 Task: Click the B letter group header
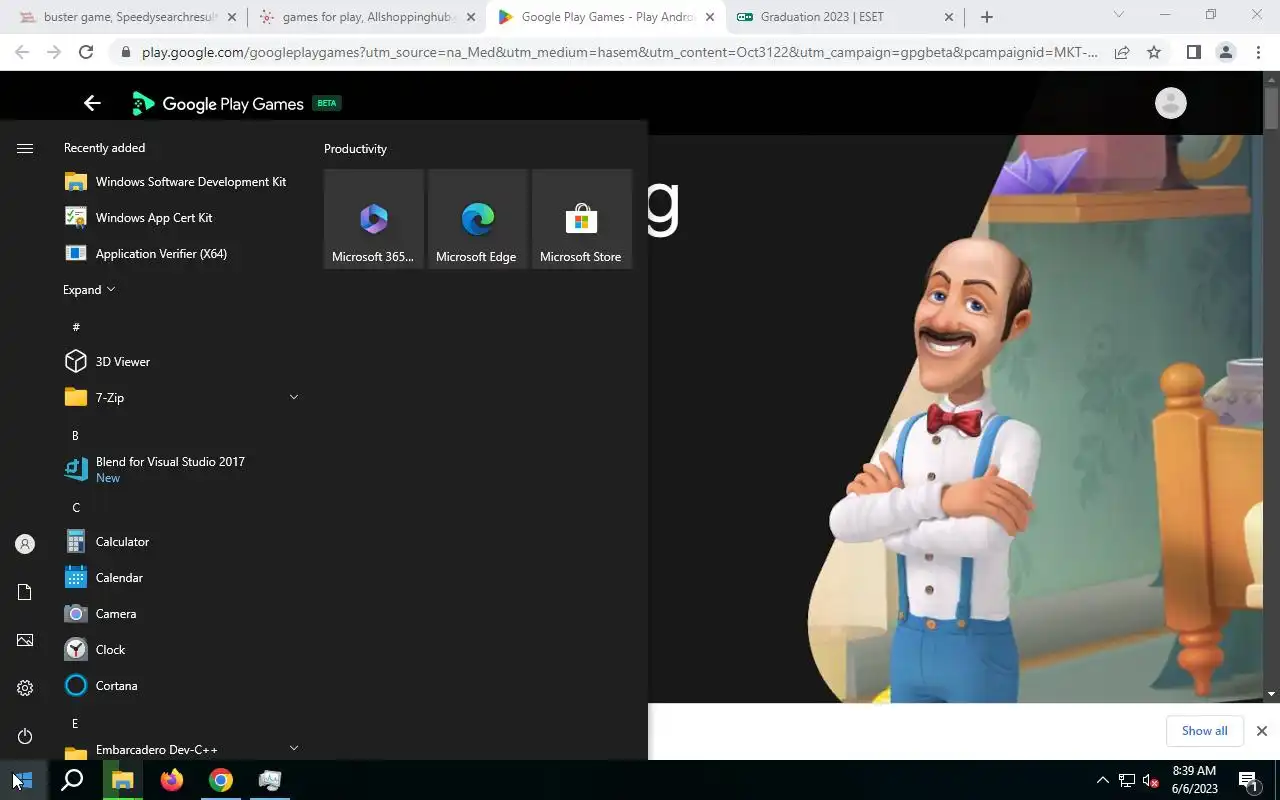[75, 435]
